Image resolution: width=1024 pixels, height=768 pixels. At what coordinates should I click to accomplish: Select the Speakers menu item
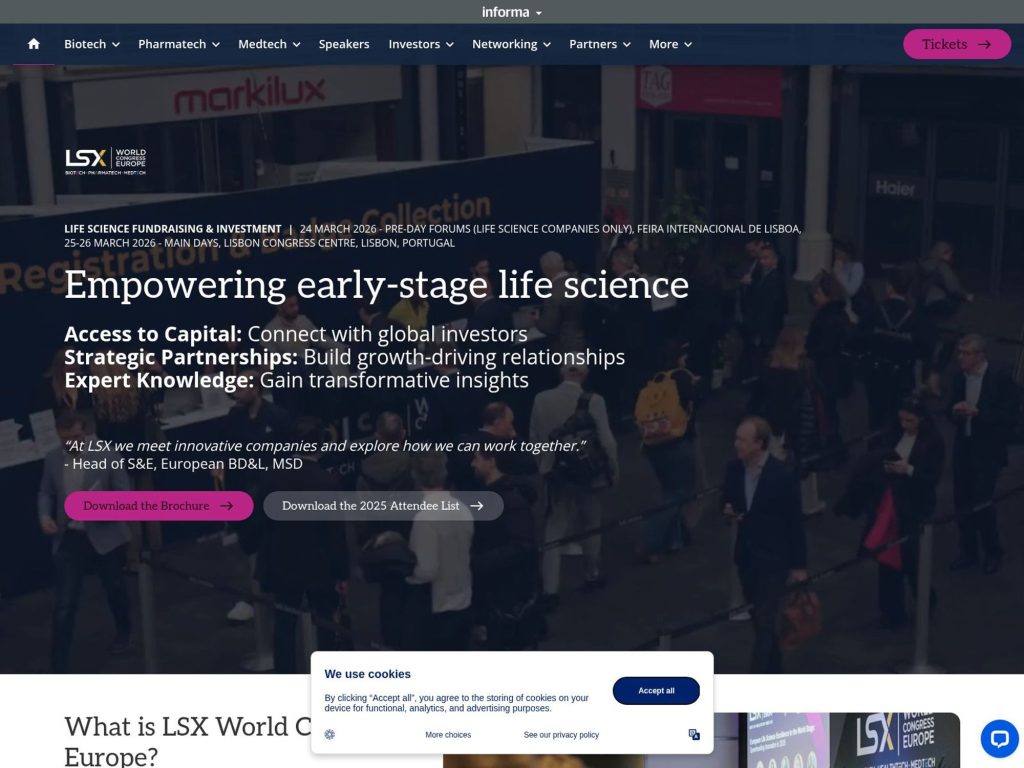click(344, 44)
